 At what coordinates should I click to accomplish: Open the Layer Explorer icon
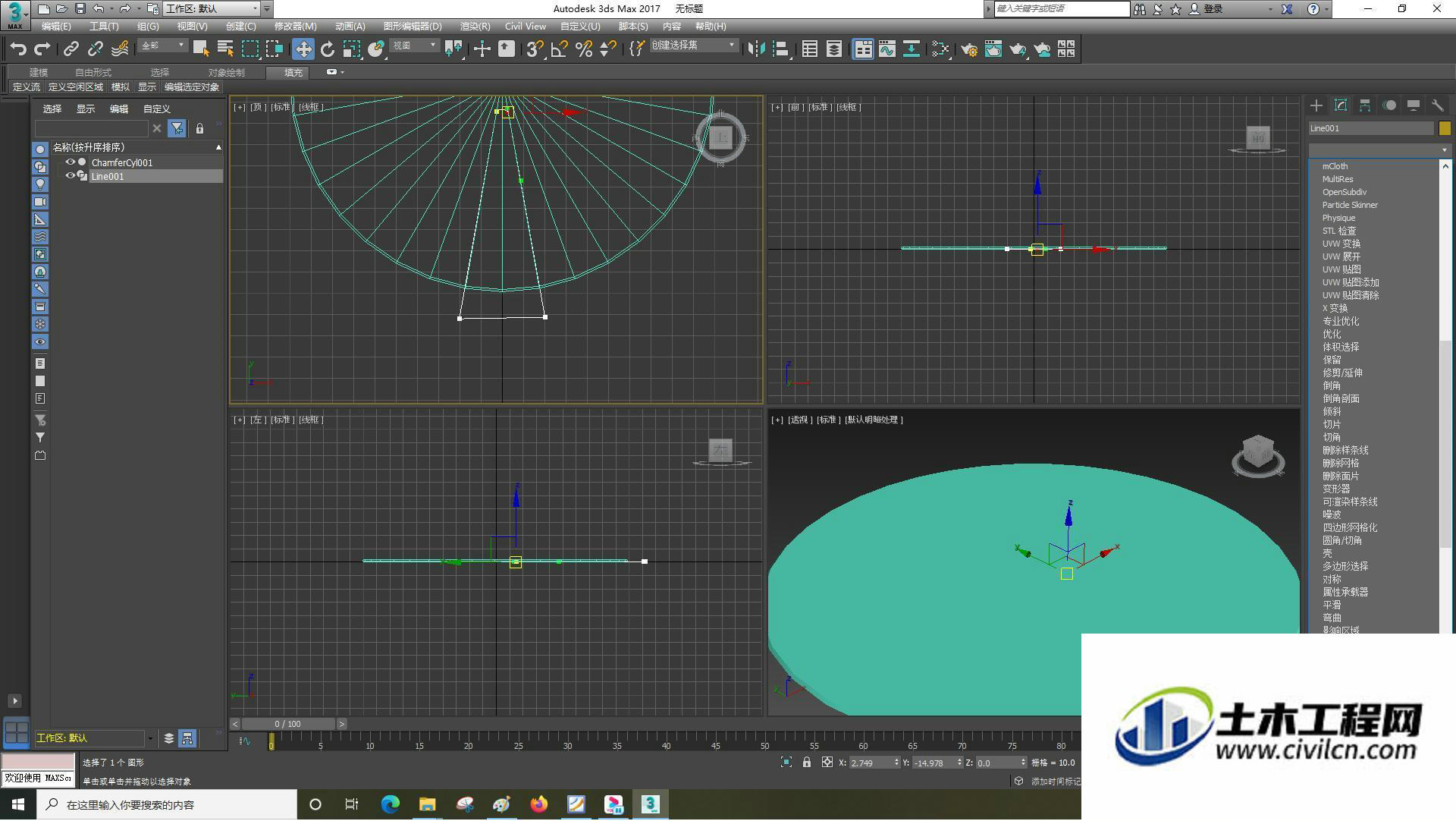pos(834,49)
